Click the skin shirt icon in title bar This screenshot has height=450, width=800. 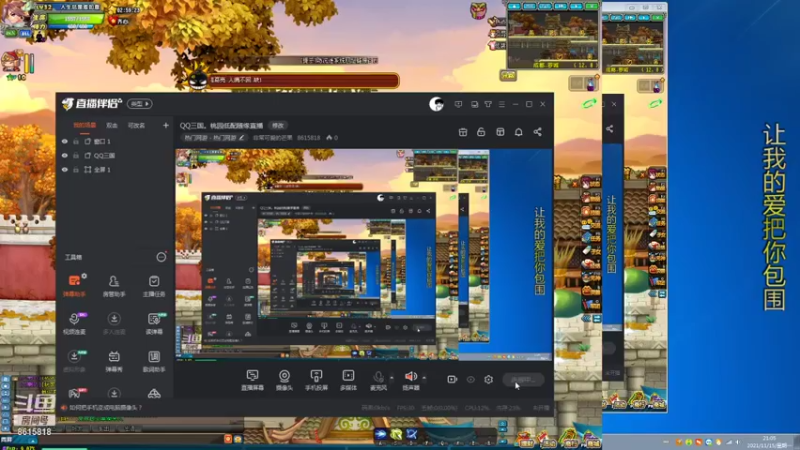click(x=488, y=104)
